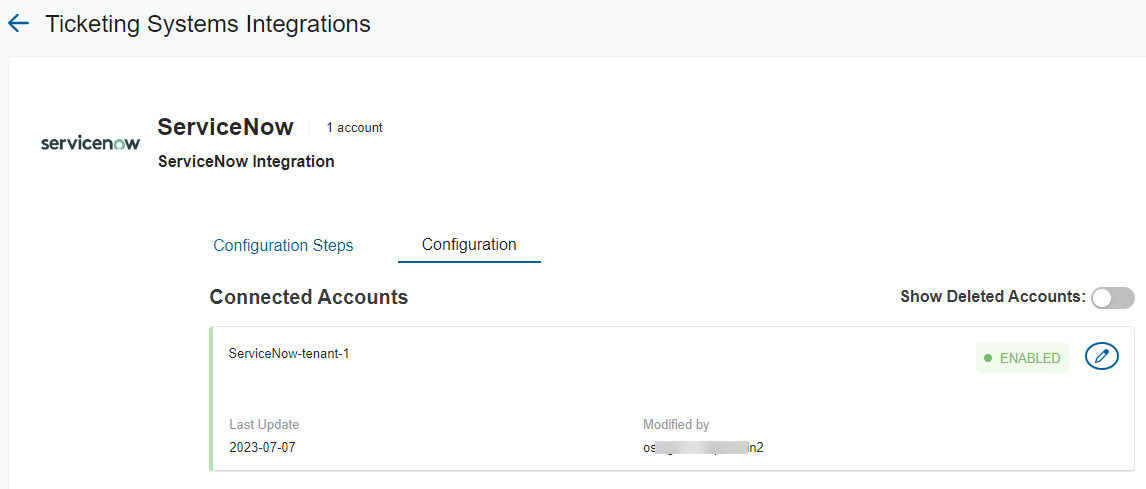Select the ServiceNow-tenant-1 account name
This screenshot has height=489, width=1146.
click(x=289, y=354)
